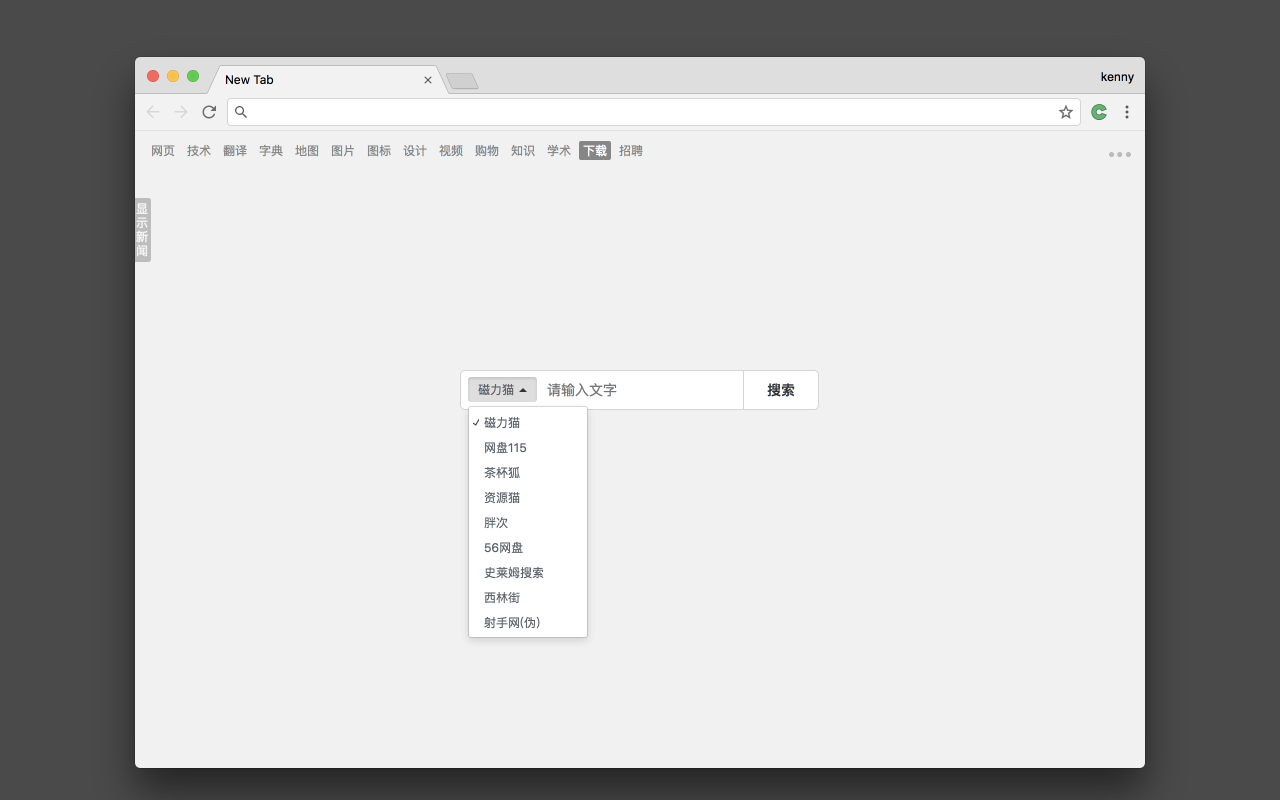Select the 设计 category

[415, 151]
